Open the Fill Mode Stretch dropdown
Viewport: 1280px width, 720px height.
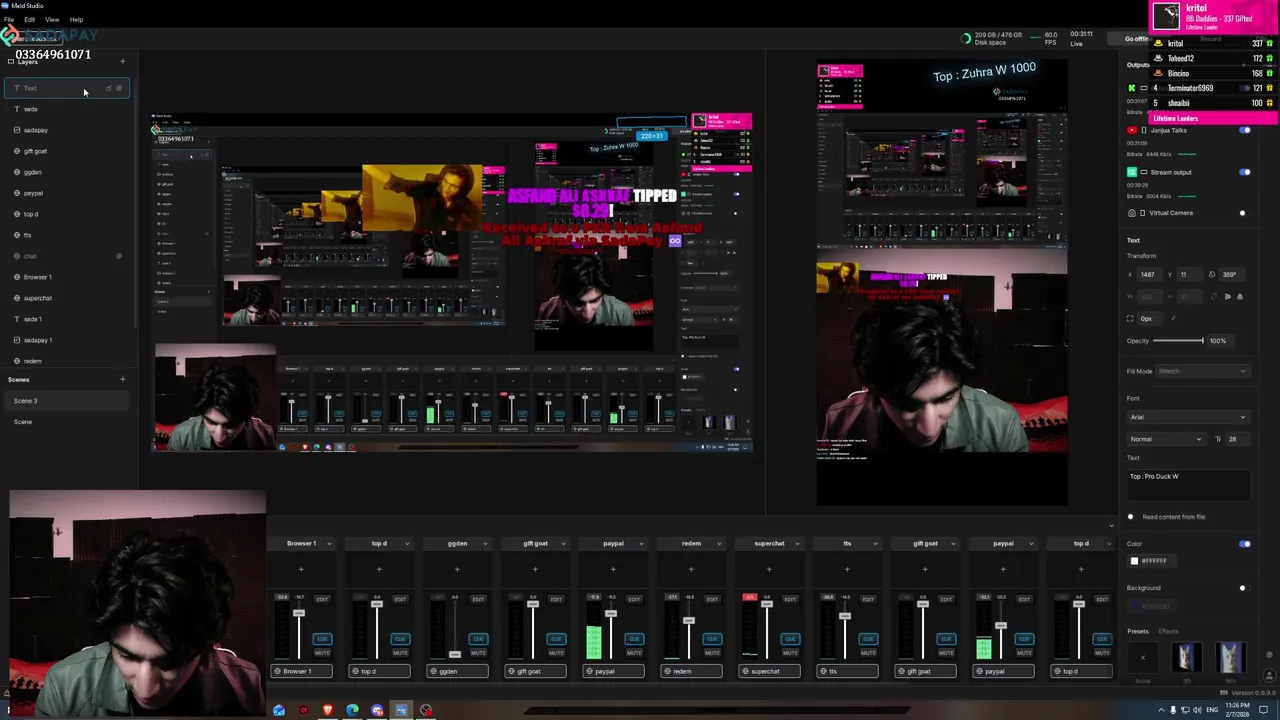click(1202, 371)
